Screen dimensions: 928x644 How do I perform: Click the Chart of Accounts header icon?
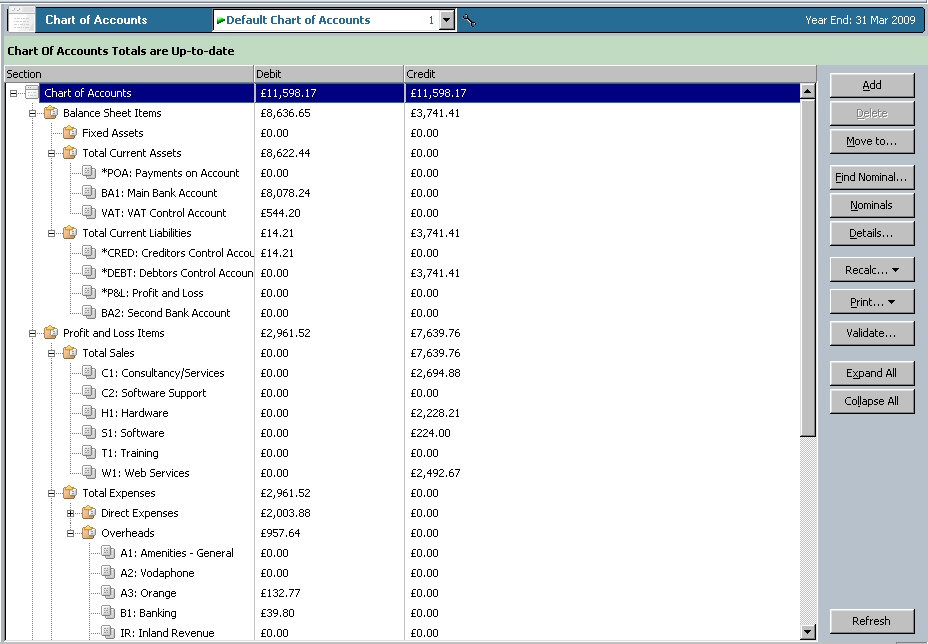point(22,20)
